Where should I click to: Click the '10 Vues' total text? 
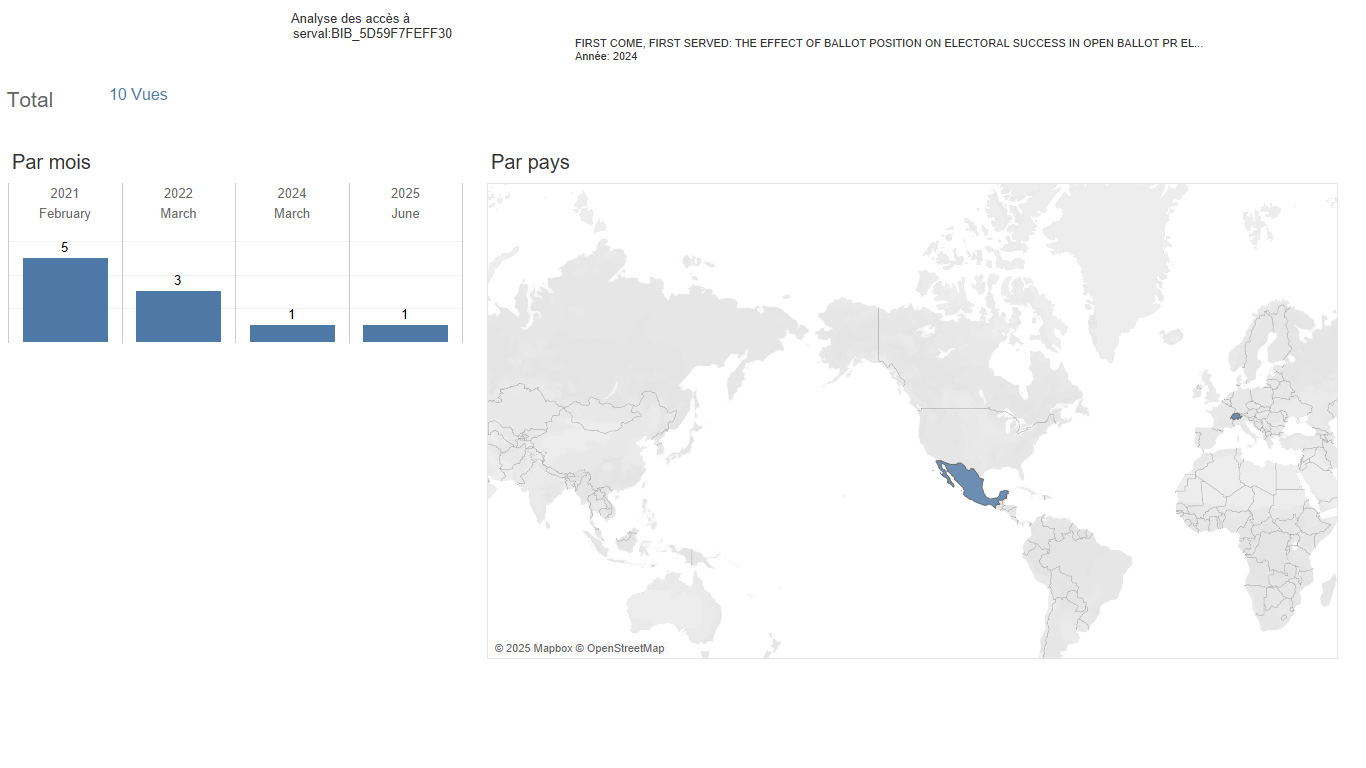[x=138, y=95]
